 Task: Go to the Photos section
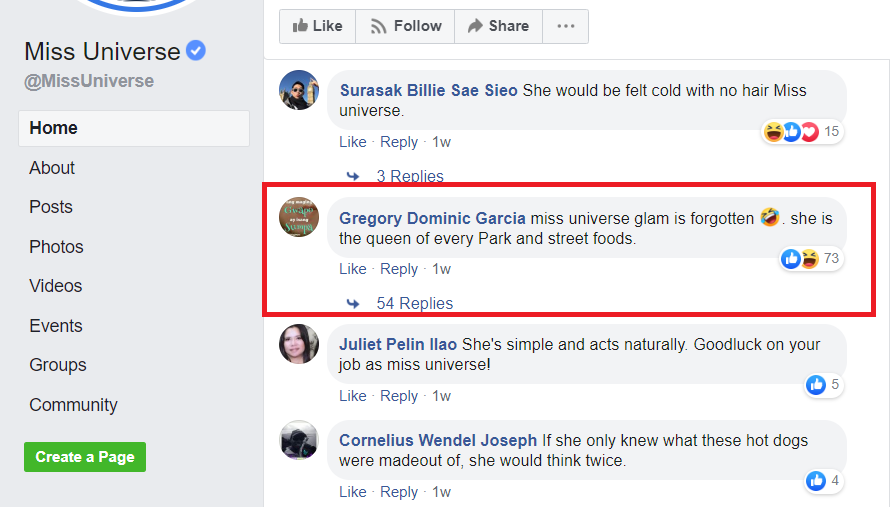click(x=56, y=247)
